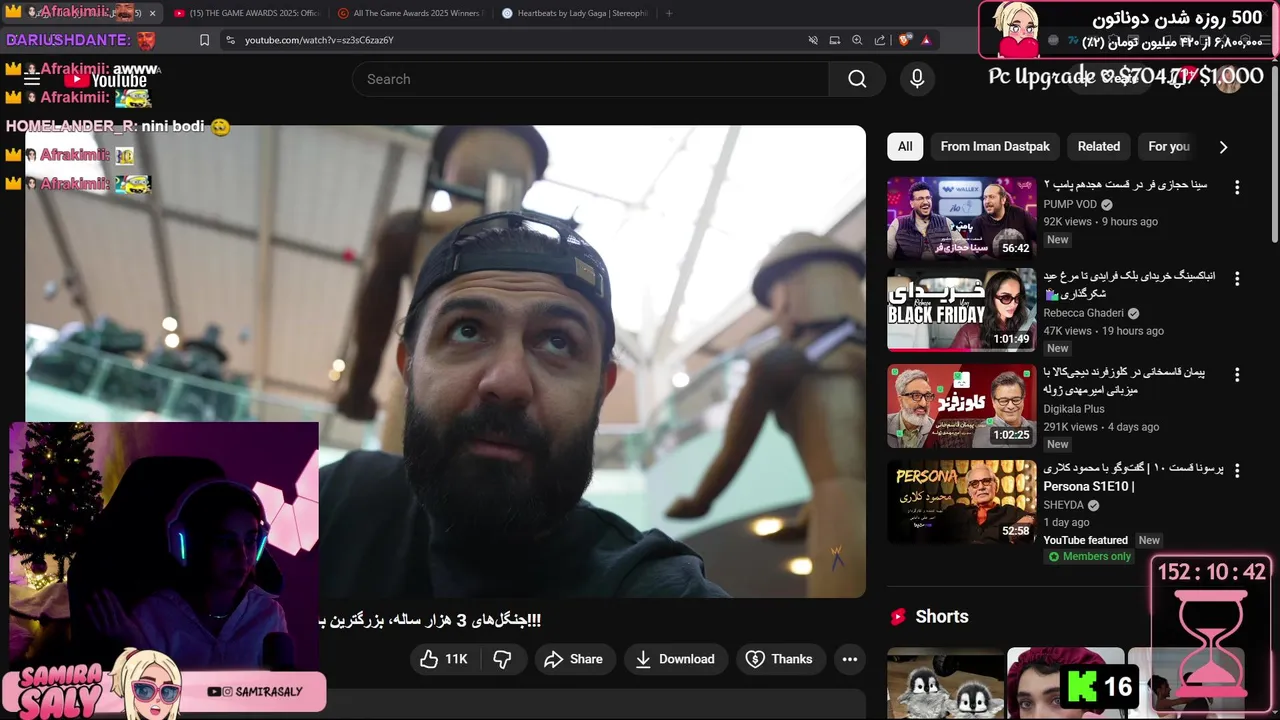Select the For you filter chip

[1169, 146]
